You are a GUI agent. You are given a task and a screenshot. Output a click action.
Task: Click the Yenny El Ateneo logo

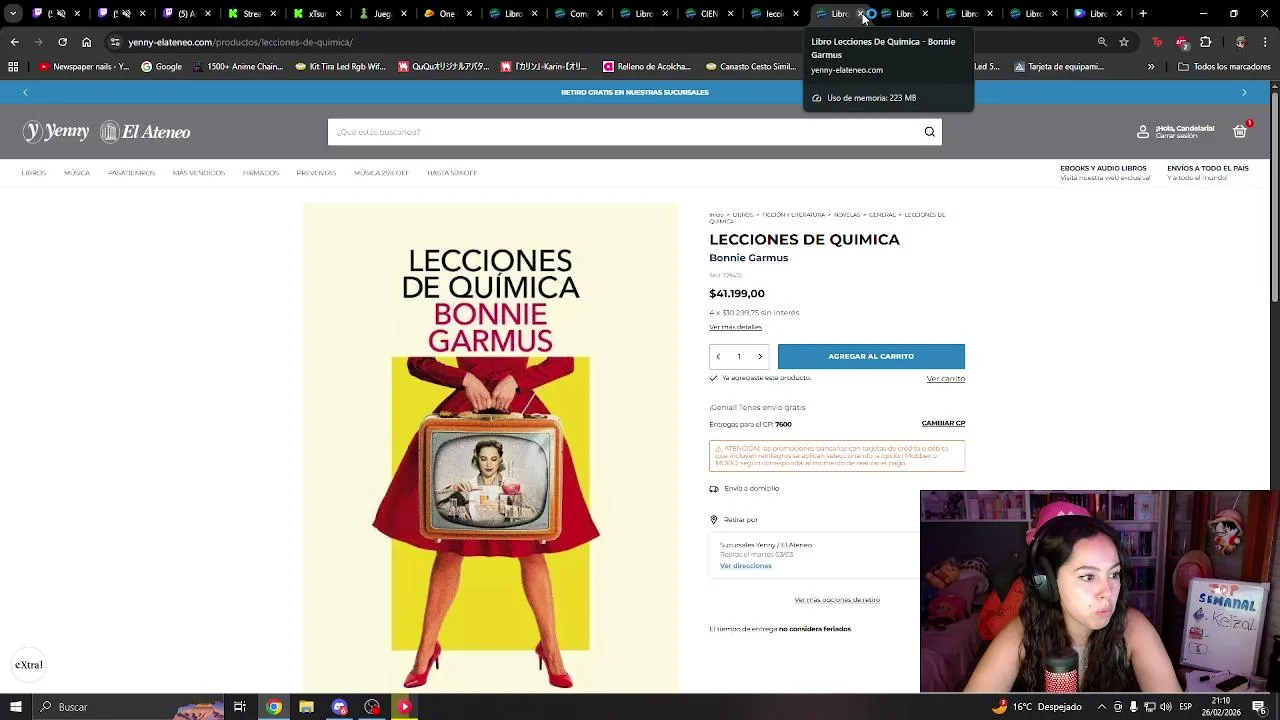pyautogui.click(x=107, y=132)
